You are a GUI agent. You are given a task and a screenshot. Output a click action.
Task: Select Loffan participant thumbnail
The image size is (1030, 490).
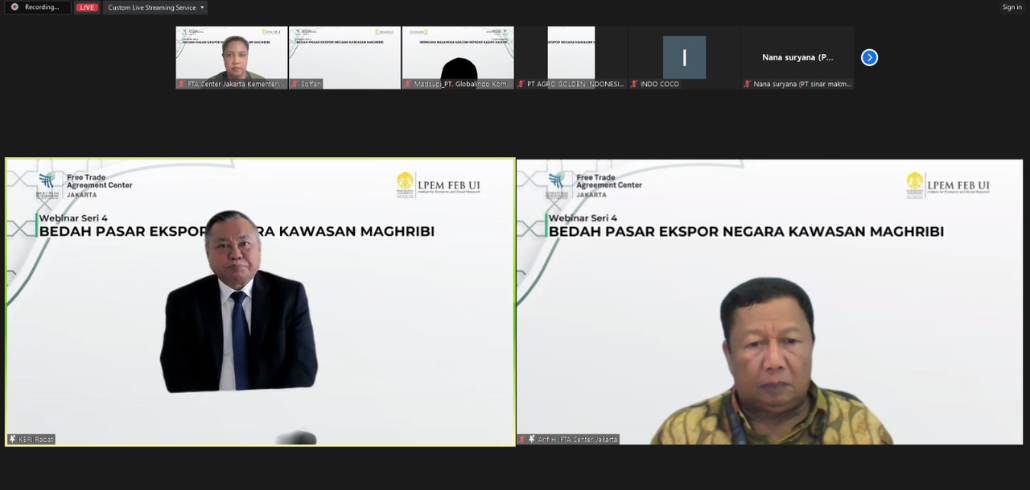(x=344, y=55)
